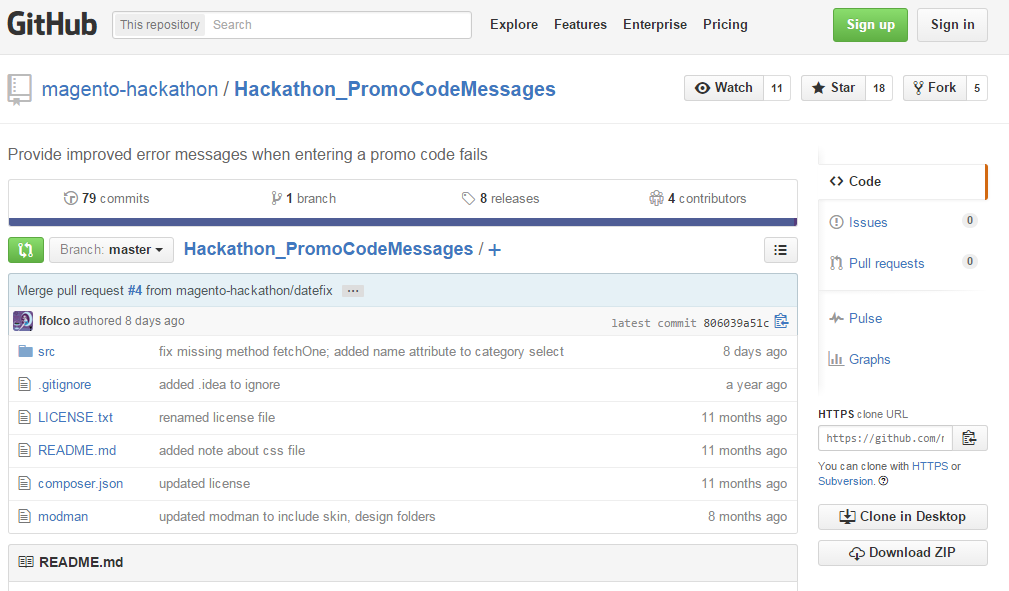This screenshot has height=591, width=1009.
Task: Fork this repository
Action: pos(934,88)
